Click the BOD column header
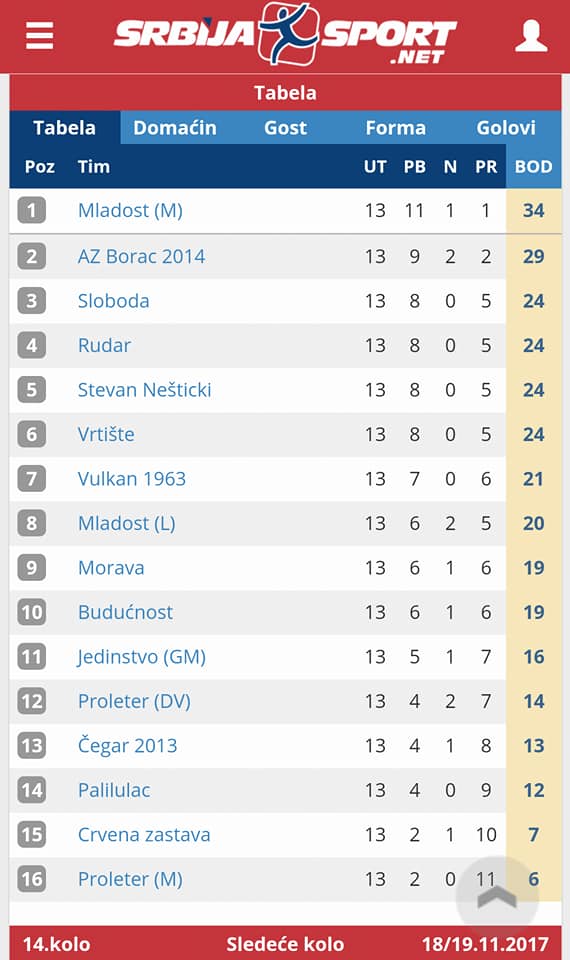This screenshot has height=960, width=570. [533, 167]
